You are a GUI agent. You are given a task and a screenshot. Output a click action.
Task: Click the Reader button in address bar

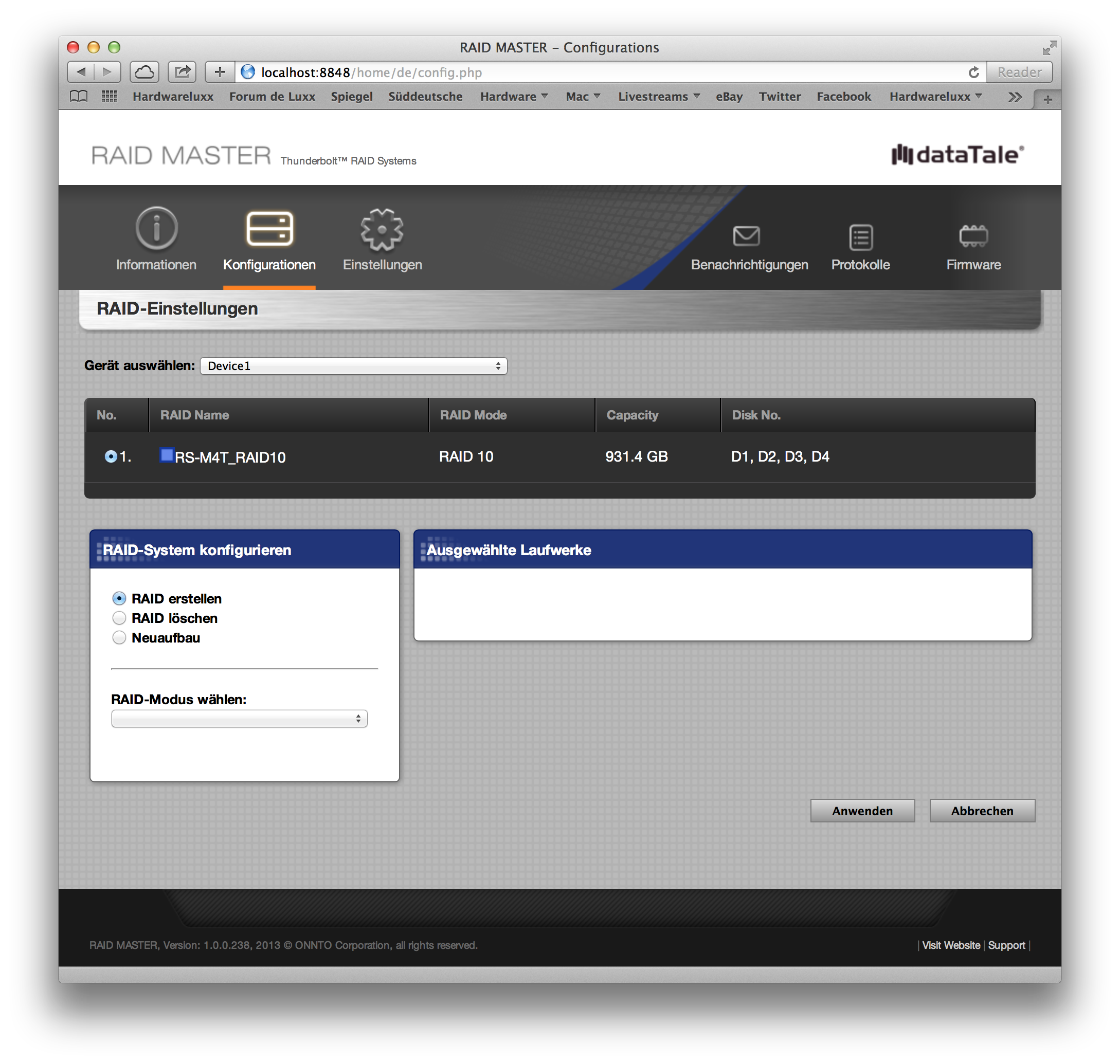[x=1020, y=72]
